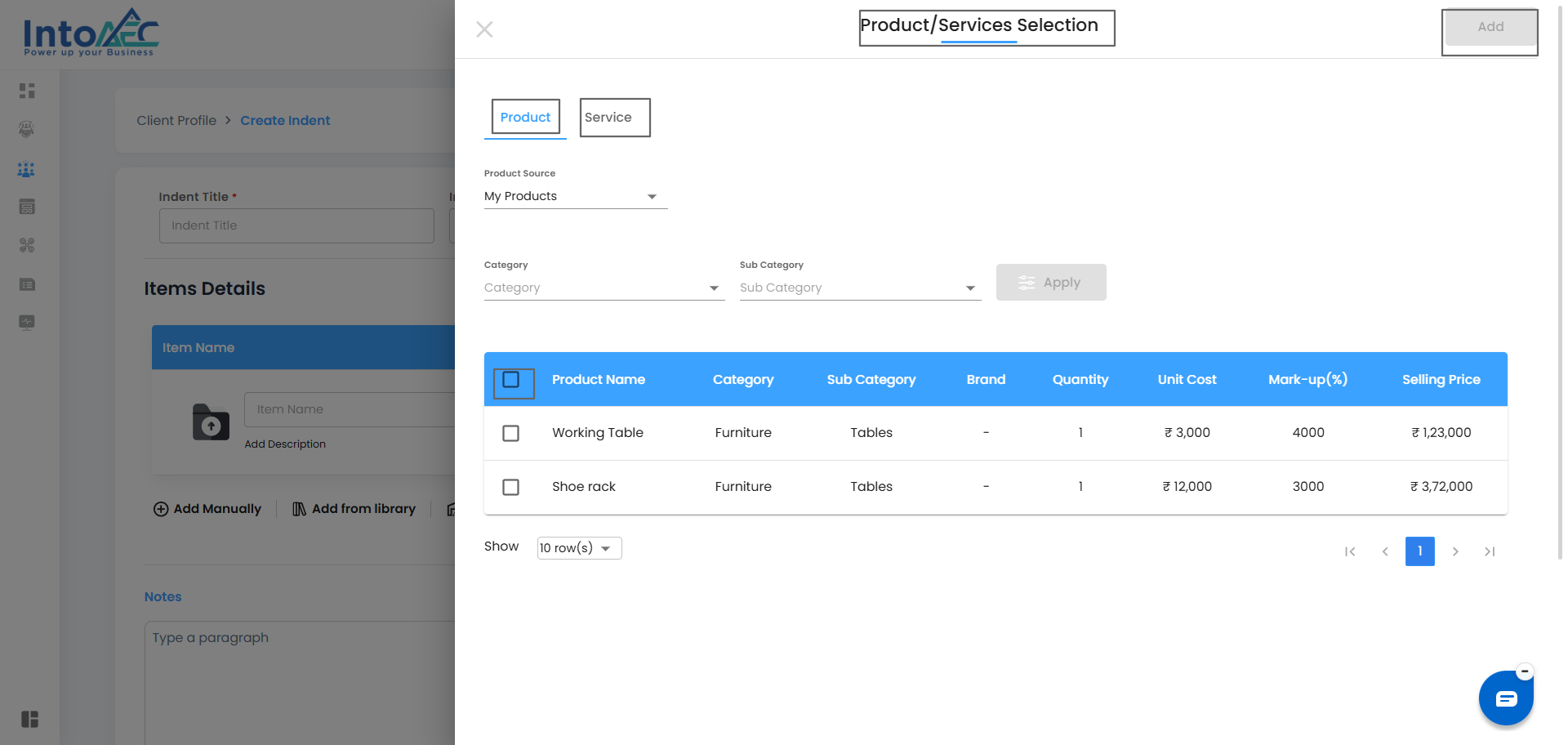Toggle the select-all checkbox in table header
Screen dimensions: 1568x745
click(x=511, y=380)
